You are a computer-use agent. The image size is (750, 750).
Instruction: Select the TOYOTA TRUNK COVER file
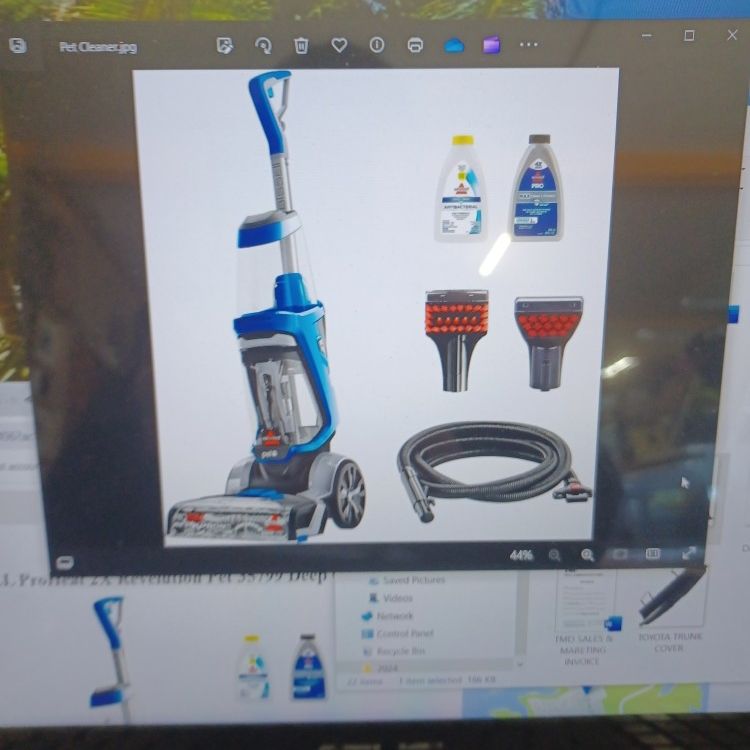pos(670,612)
